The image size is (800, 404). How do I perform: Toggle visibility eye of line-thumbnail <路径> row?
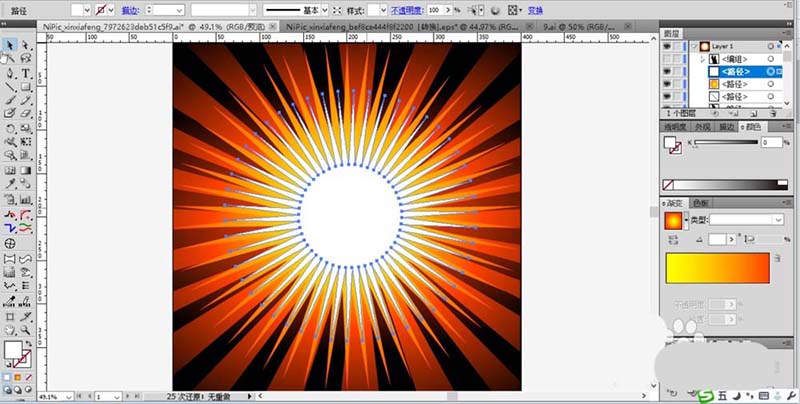(666, 96)
